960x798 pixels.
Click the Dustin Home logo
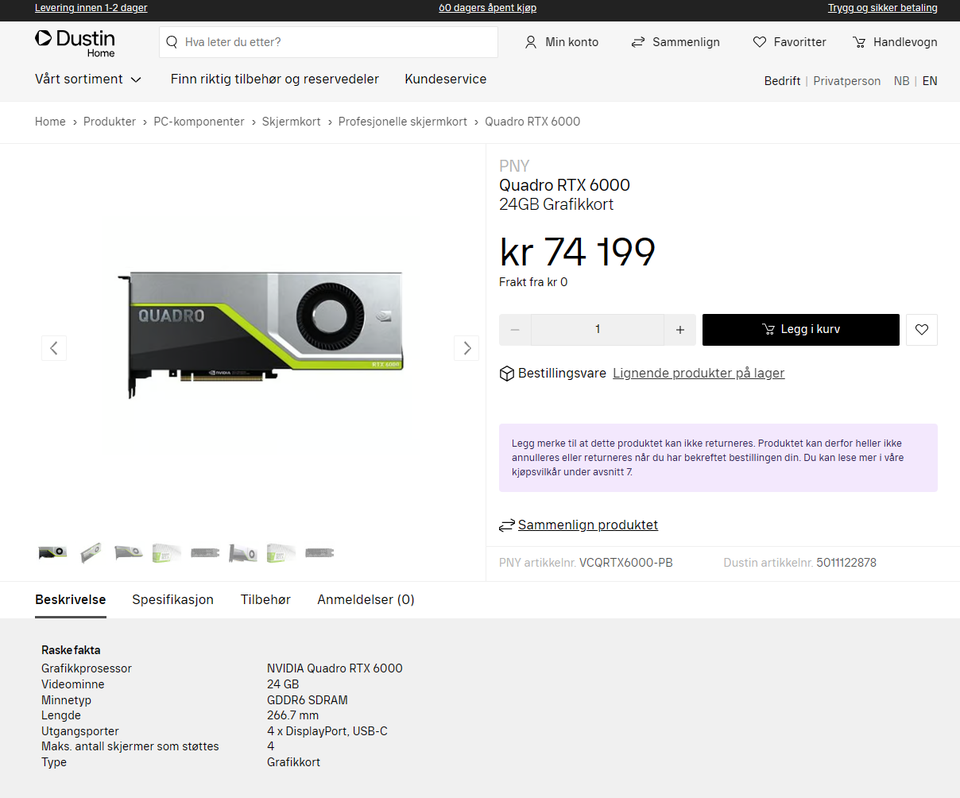[75, 43]
